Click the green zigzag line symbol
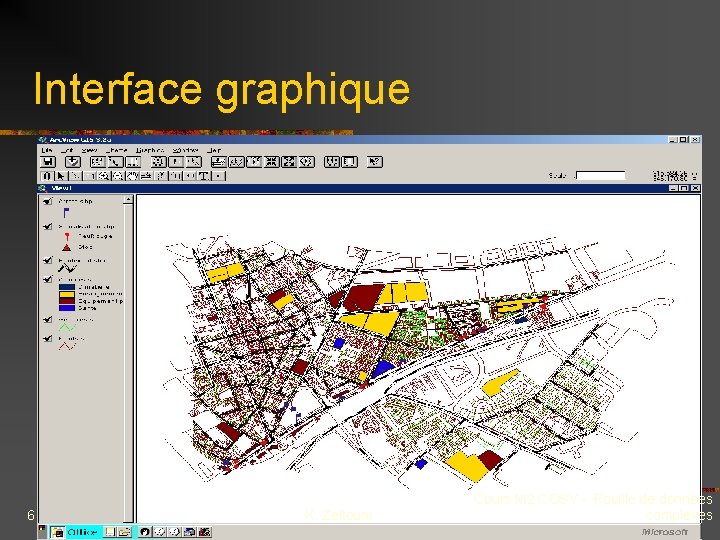The height and width of the screenshot is (540, 720). tap(67, 327)
